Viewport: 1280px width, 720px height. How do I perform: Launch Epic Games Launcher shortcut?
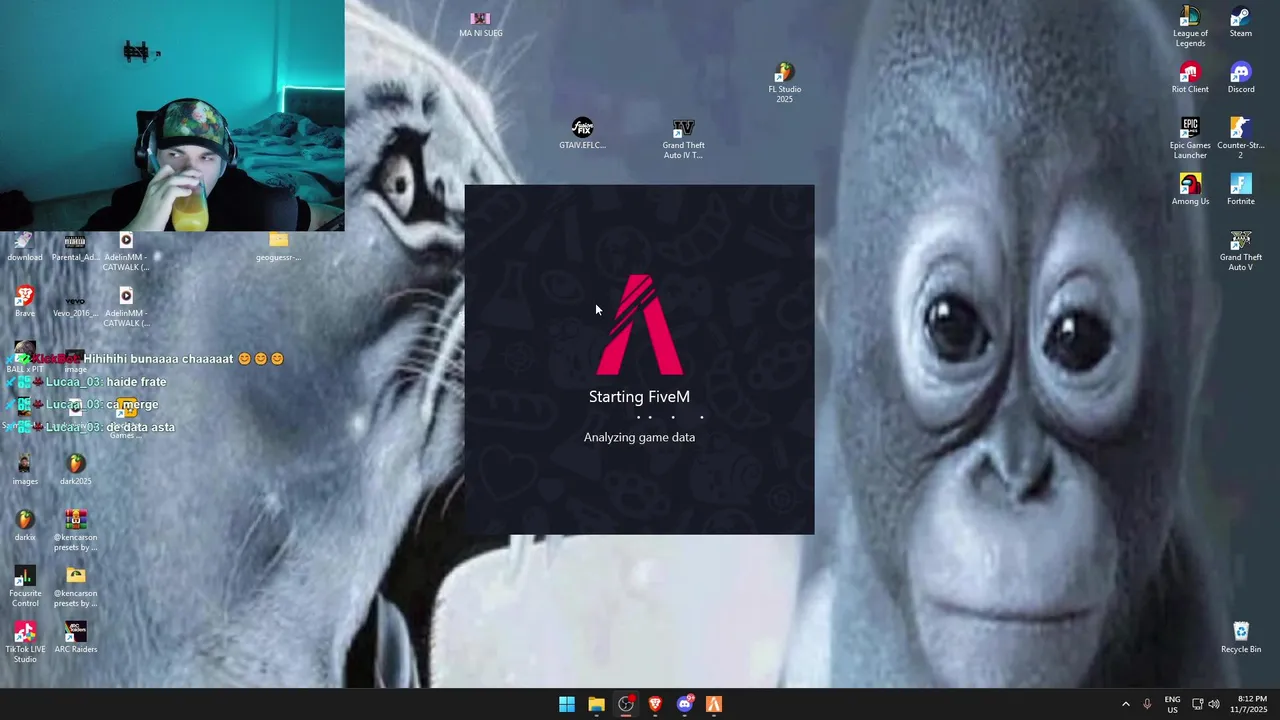pos(1190,138)
